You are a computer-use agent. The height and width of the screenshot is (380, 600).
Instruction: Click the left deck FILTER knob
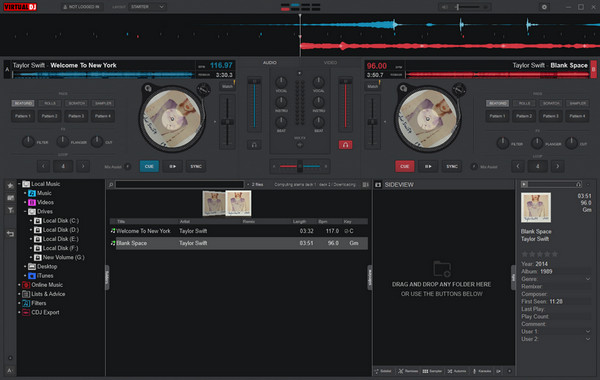click(x=28, y=142)
